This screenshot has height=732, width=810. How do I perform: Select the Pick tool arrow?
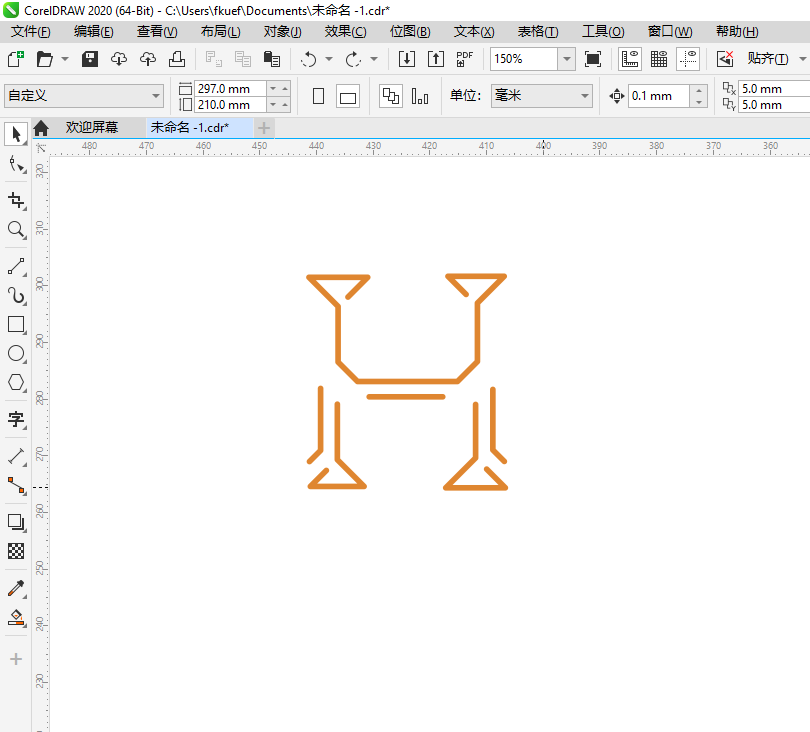(16, 134)
